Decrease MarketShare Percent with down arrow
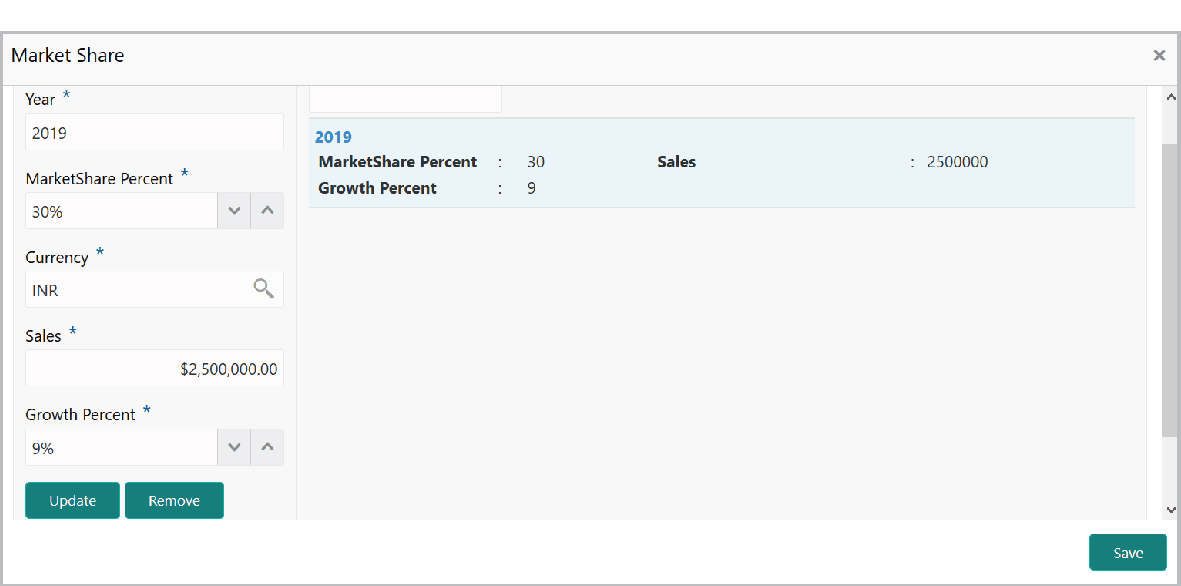 (234, 211)
